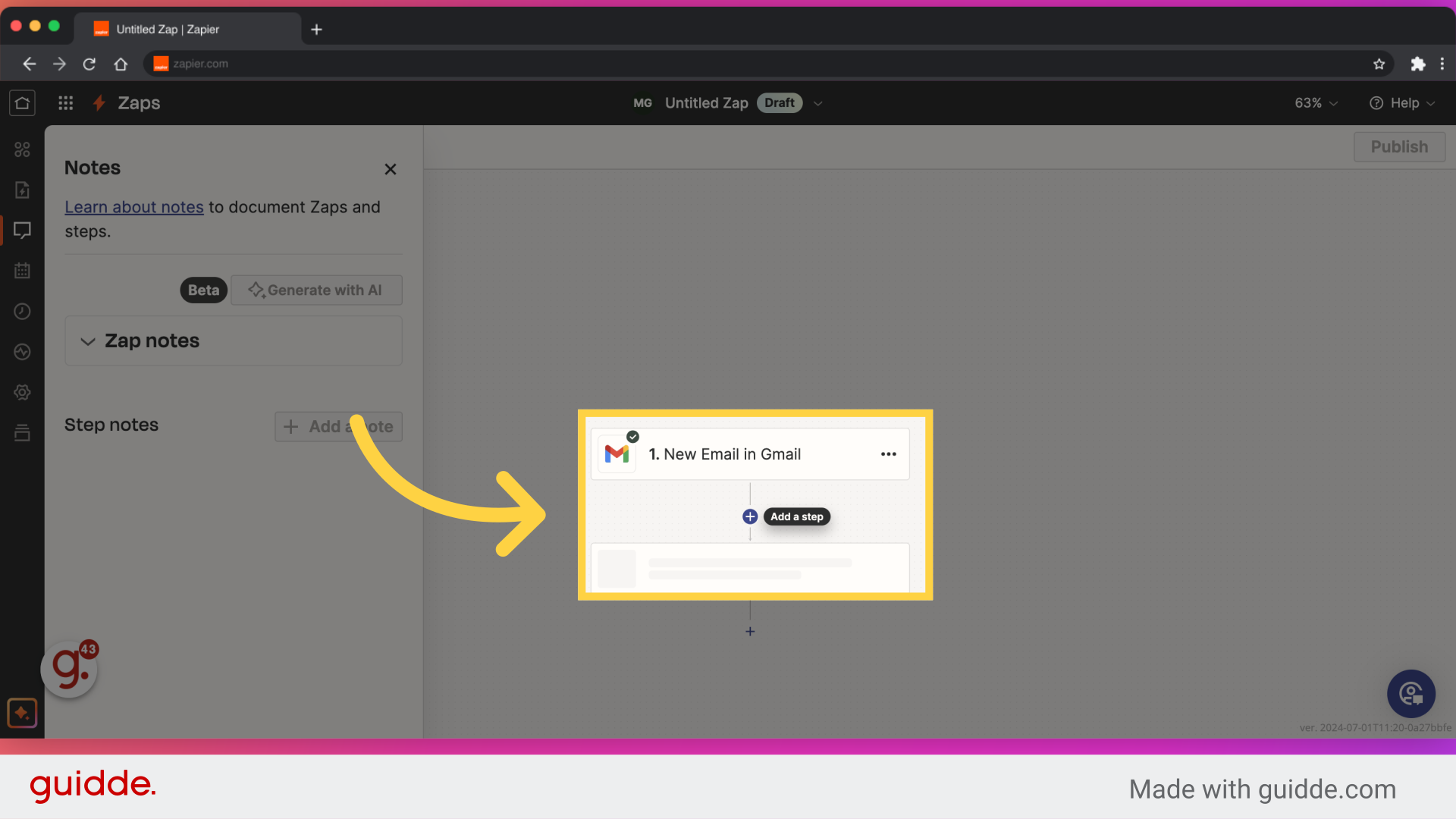The width and height of the screenshot is (1456, 819).
Task: Open the Help dropdown menu
Action: (x=1402, y=103)
